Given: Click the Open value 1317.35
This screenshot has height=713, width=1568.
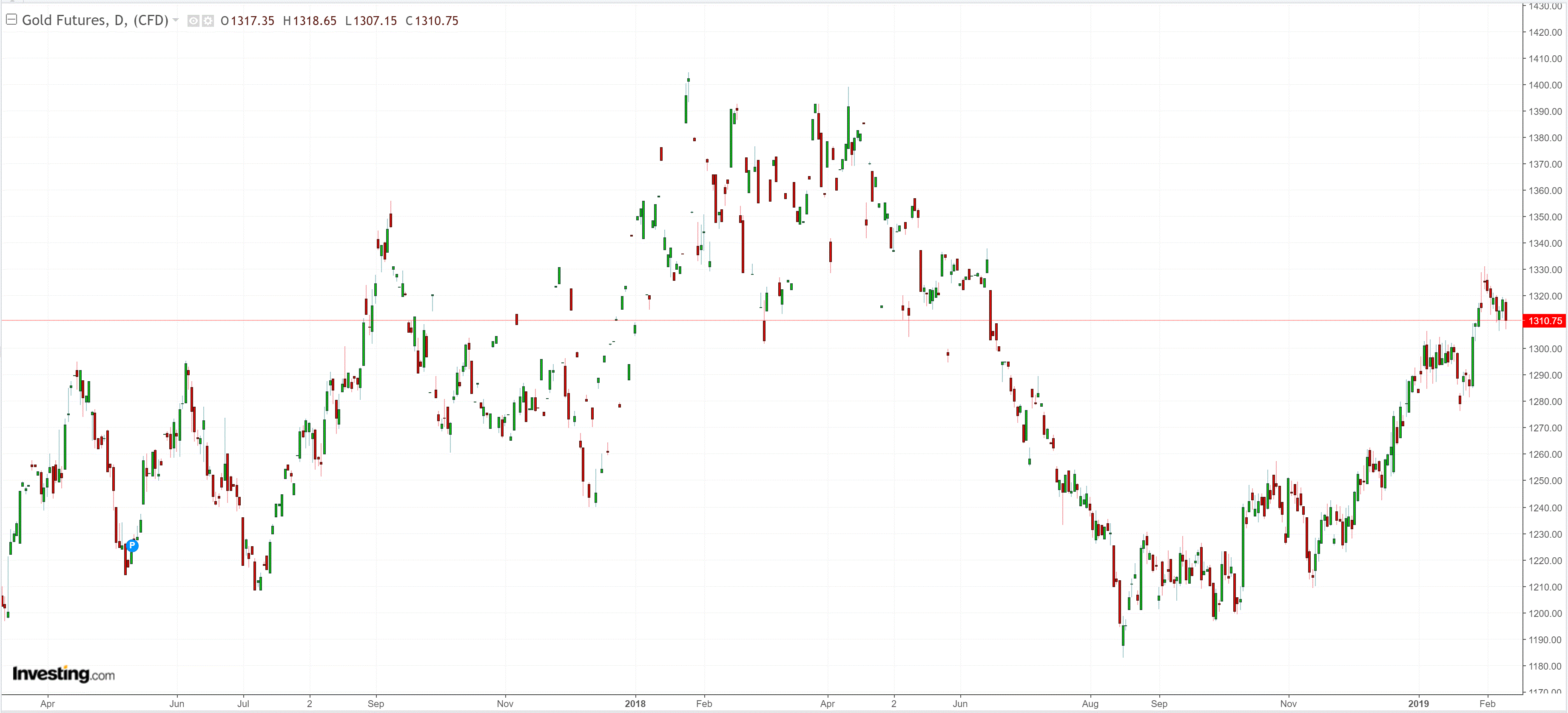Looking at the screenshot, I should click(252, 21).
